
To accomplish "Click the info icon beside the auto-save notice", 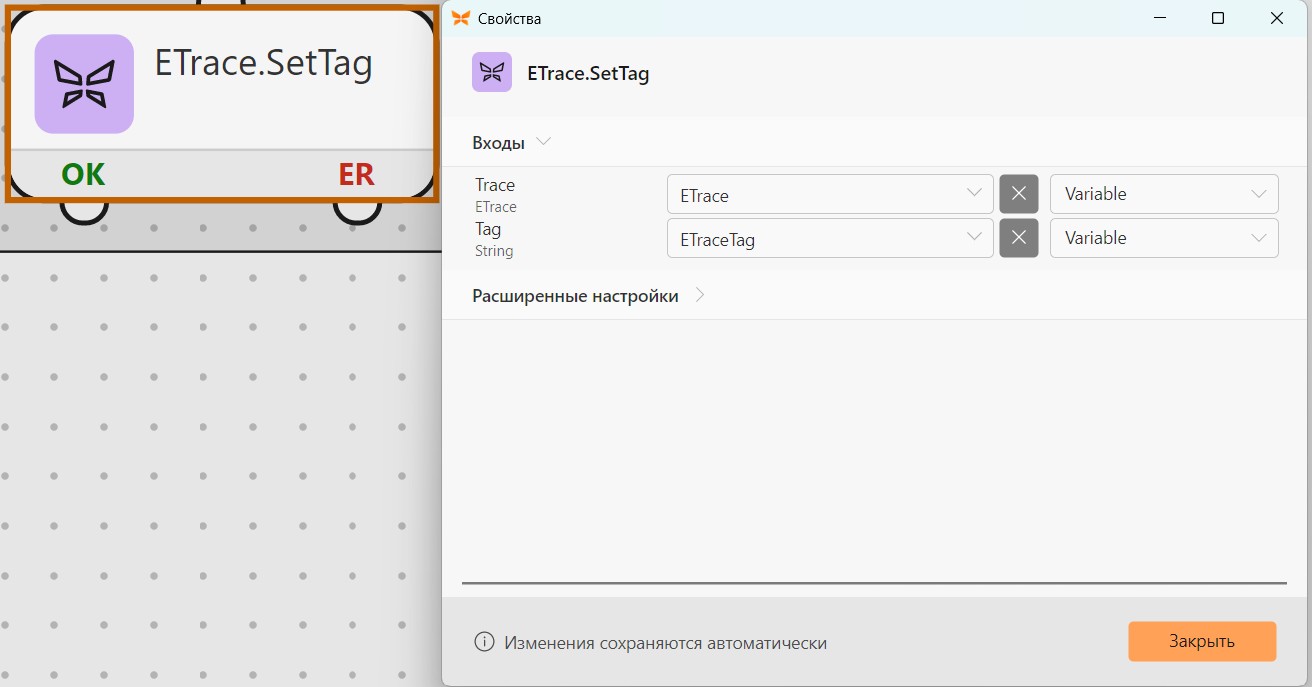I will pyautogui.click(x=484, y=642).
